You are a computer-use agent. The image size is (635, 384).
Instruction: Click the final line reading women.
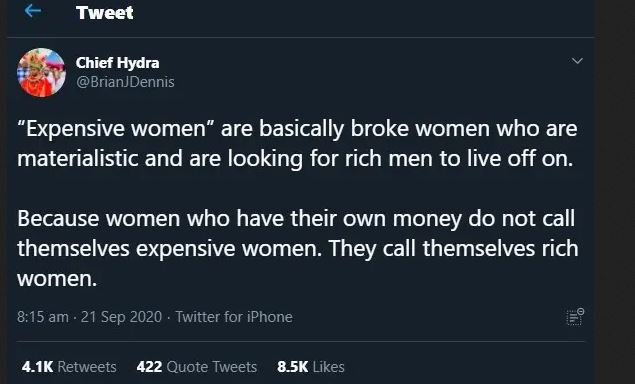coord(57,279)
